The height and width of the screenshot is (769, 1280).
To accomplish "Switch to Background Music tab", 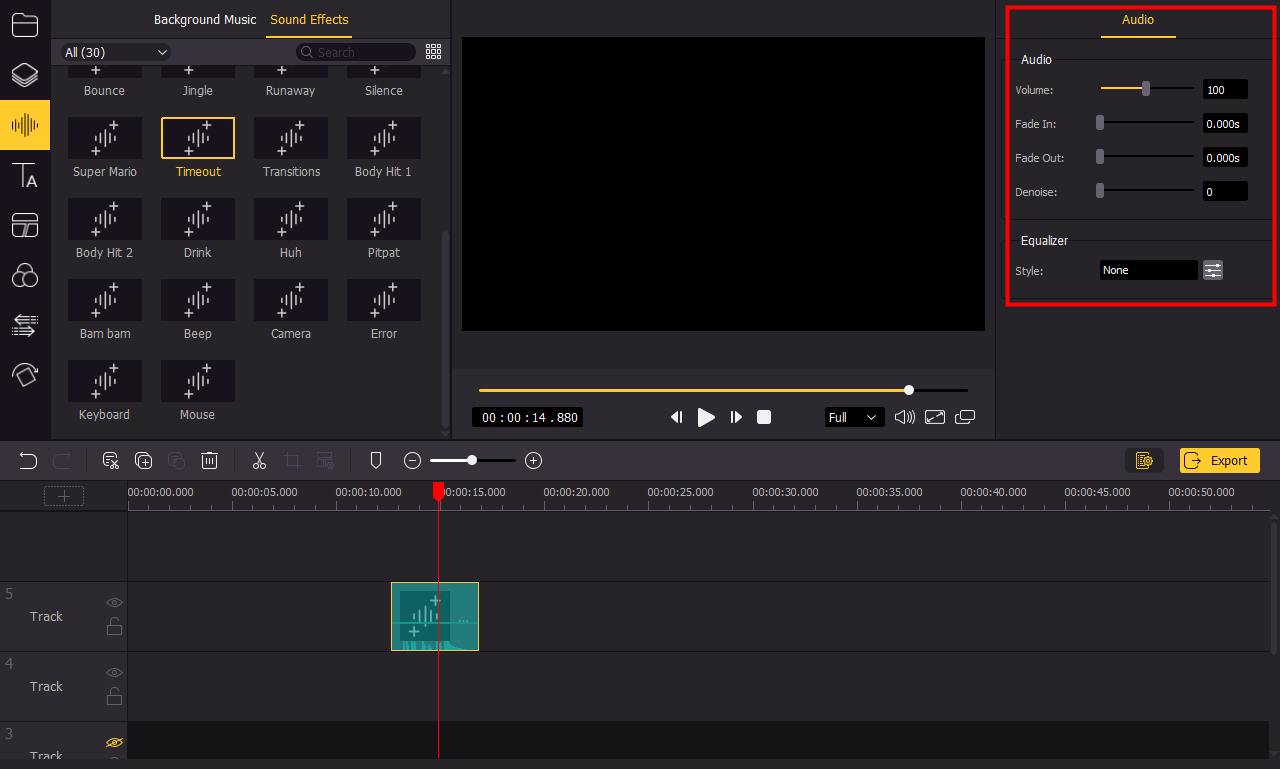I will [x=205, y=19].
